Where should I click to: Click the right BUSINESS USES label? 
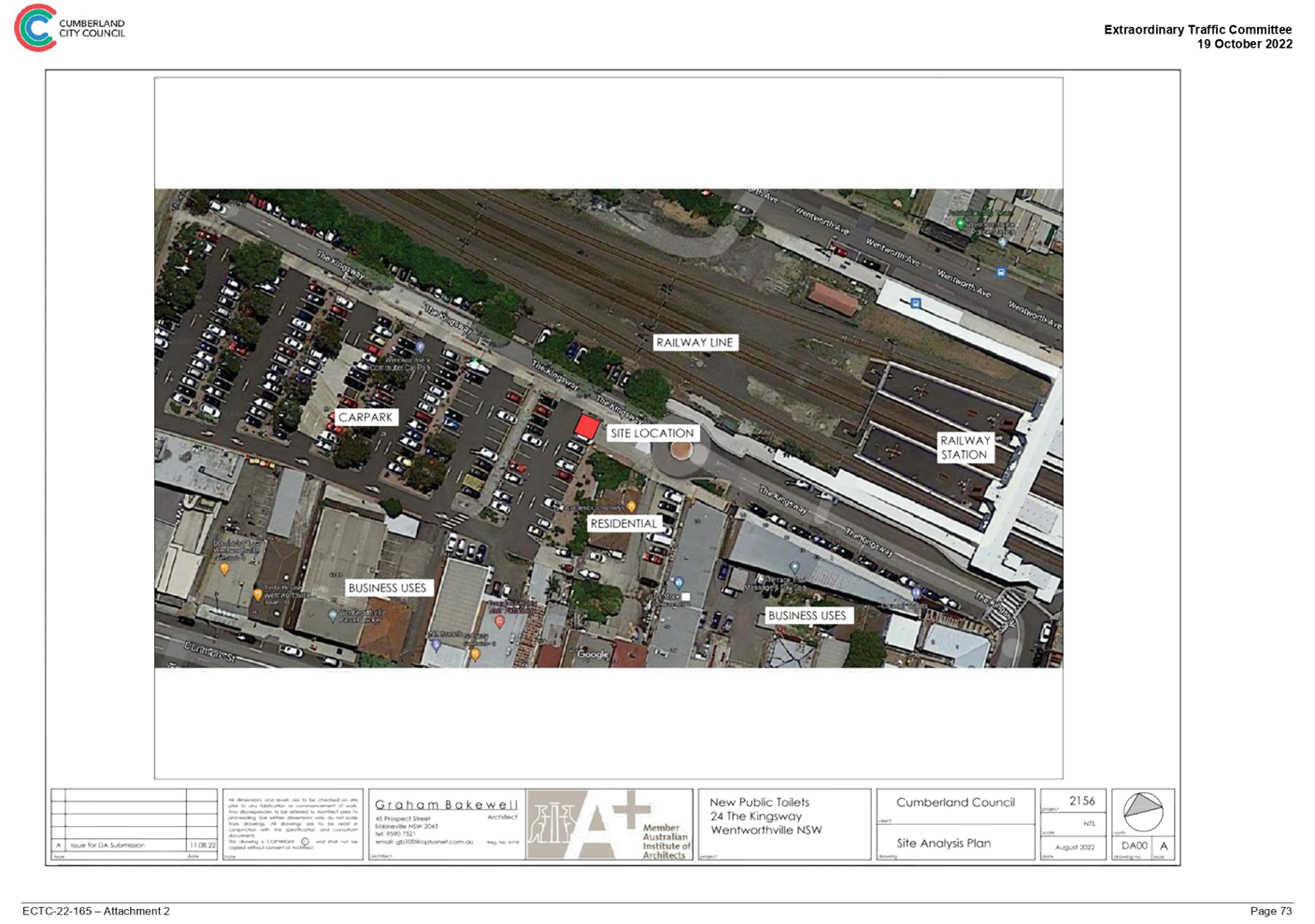[808, 616]
